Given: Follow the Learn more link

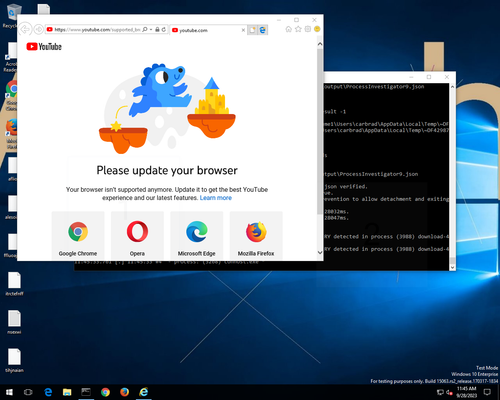Looking at the screenshot, I should 216,198.
